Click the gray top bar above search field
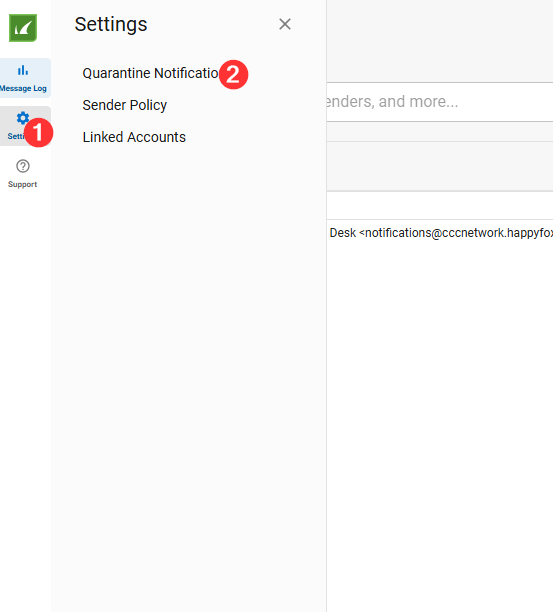 (440, 41)
